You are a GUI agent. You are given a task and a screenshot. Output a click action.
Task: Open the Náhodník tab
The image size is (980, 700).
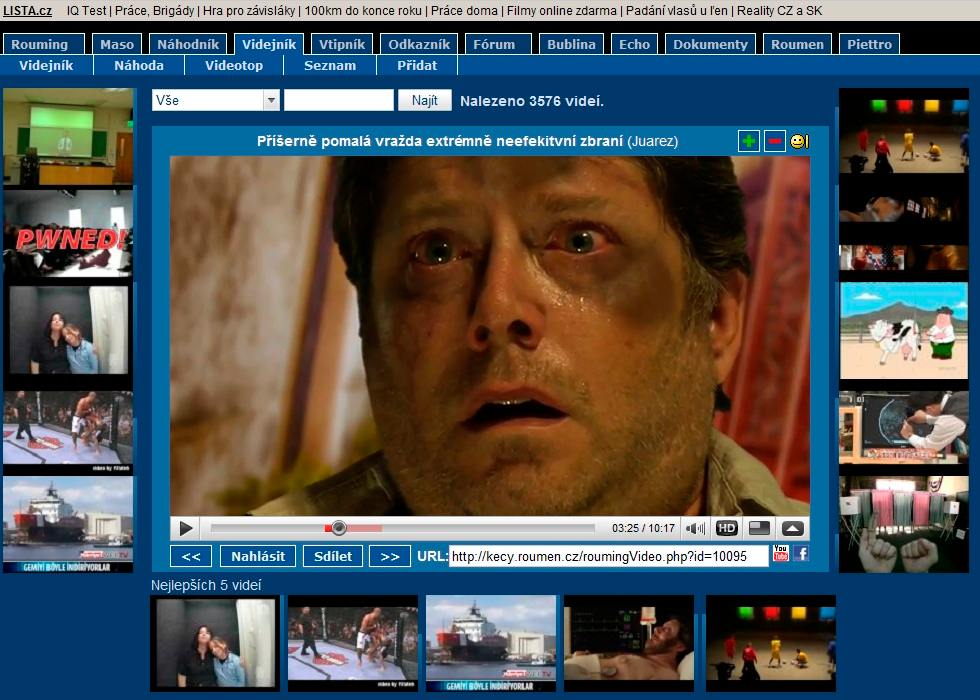coord(188,44)
